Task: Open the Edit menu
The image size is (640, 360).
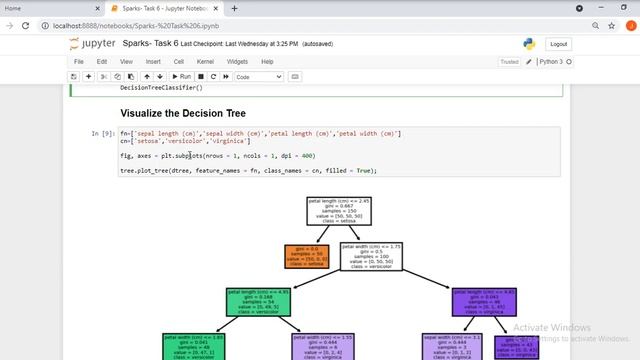Action: (102, 62)
